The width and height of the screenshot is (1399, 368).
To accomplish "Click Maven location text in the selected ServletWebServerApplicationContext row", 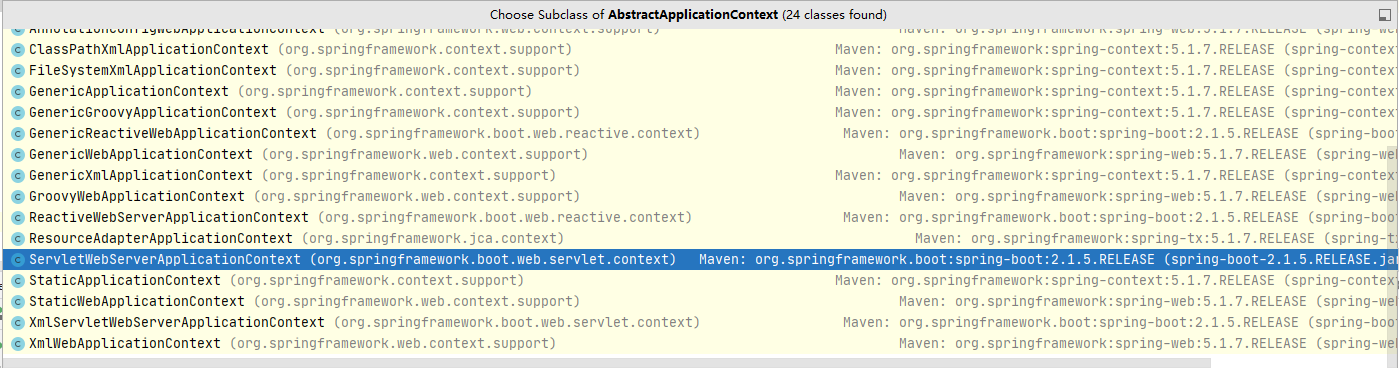I will (1047, 259).
